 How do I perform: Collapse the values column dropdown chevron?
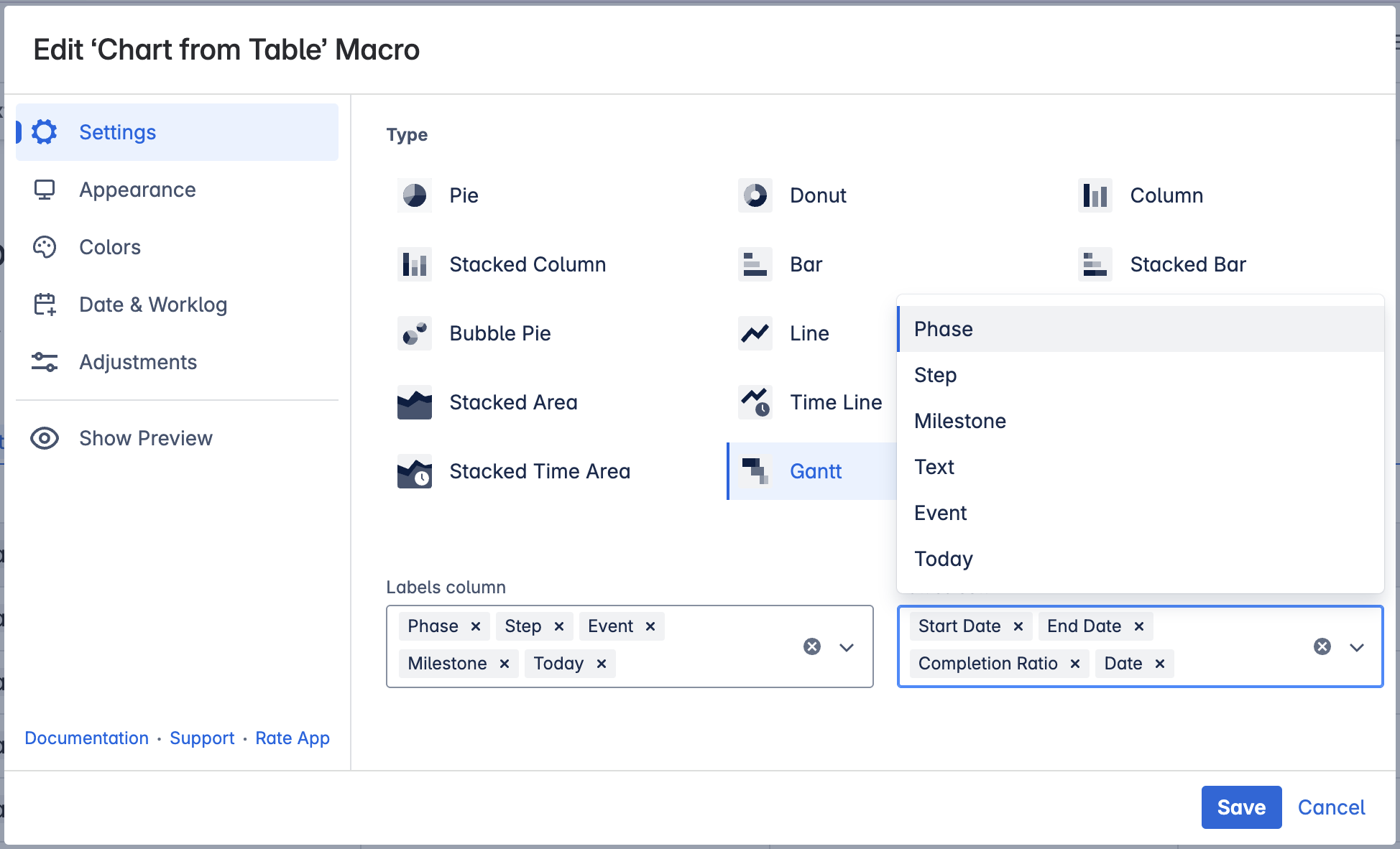(1357, 647)
